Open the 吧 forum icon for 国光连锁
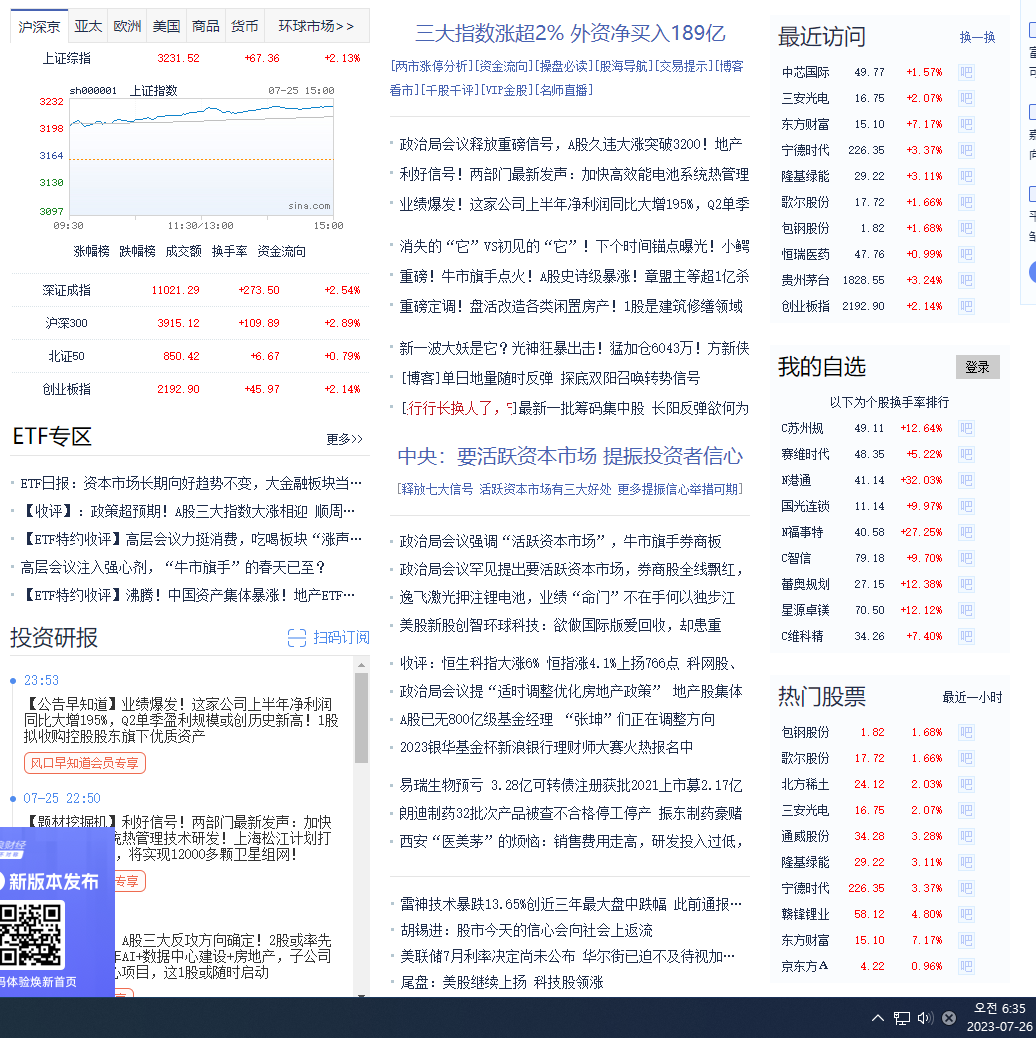The image size is (1036, 1038). (966, 506)
